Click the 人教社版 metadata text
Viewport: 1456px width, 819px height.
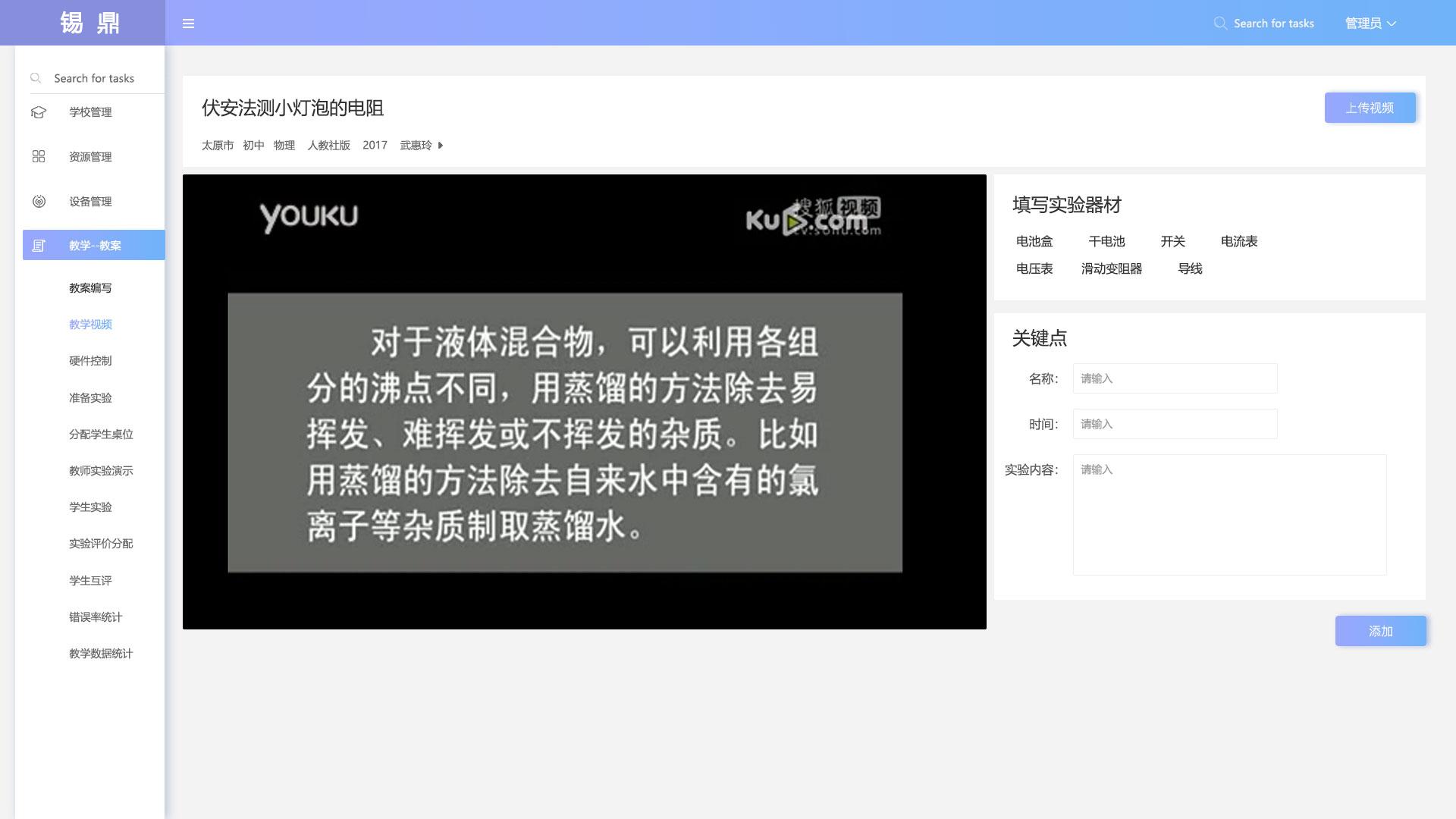point(328,146)
